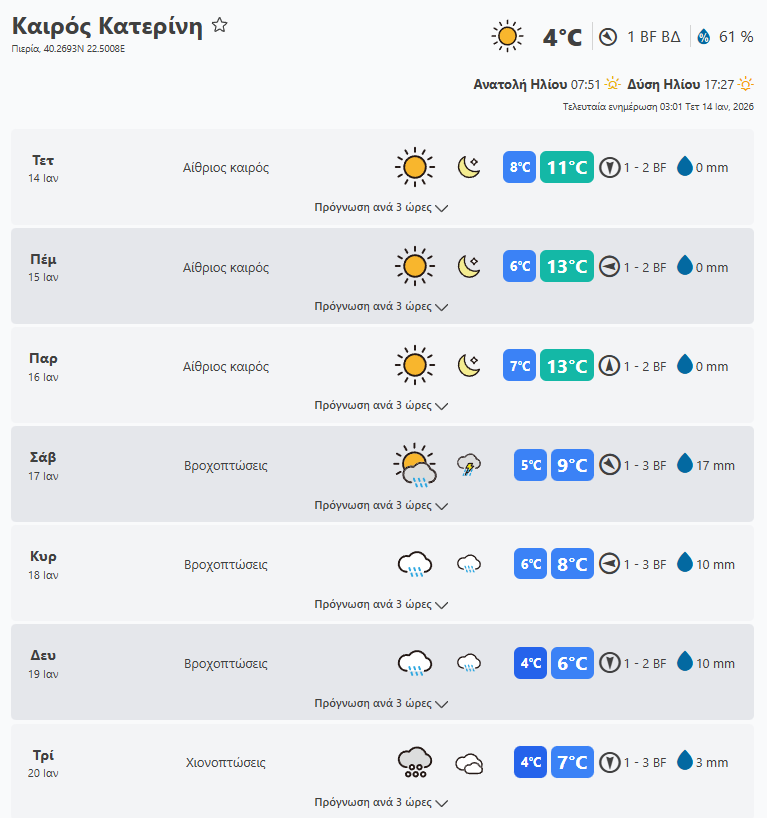Click the wind direction icon for Πέμ 15 Ιαν
767x818 pixels.
pos(610,267)
